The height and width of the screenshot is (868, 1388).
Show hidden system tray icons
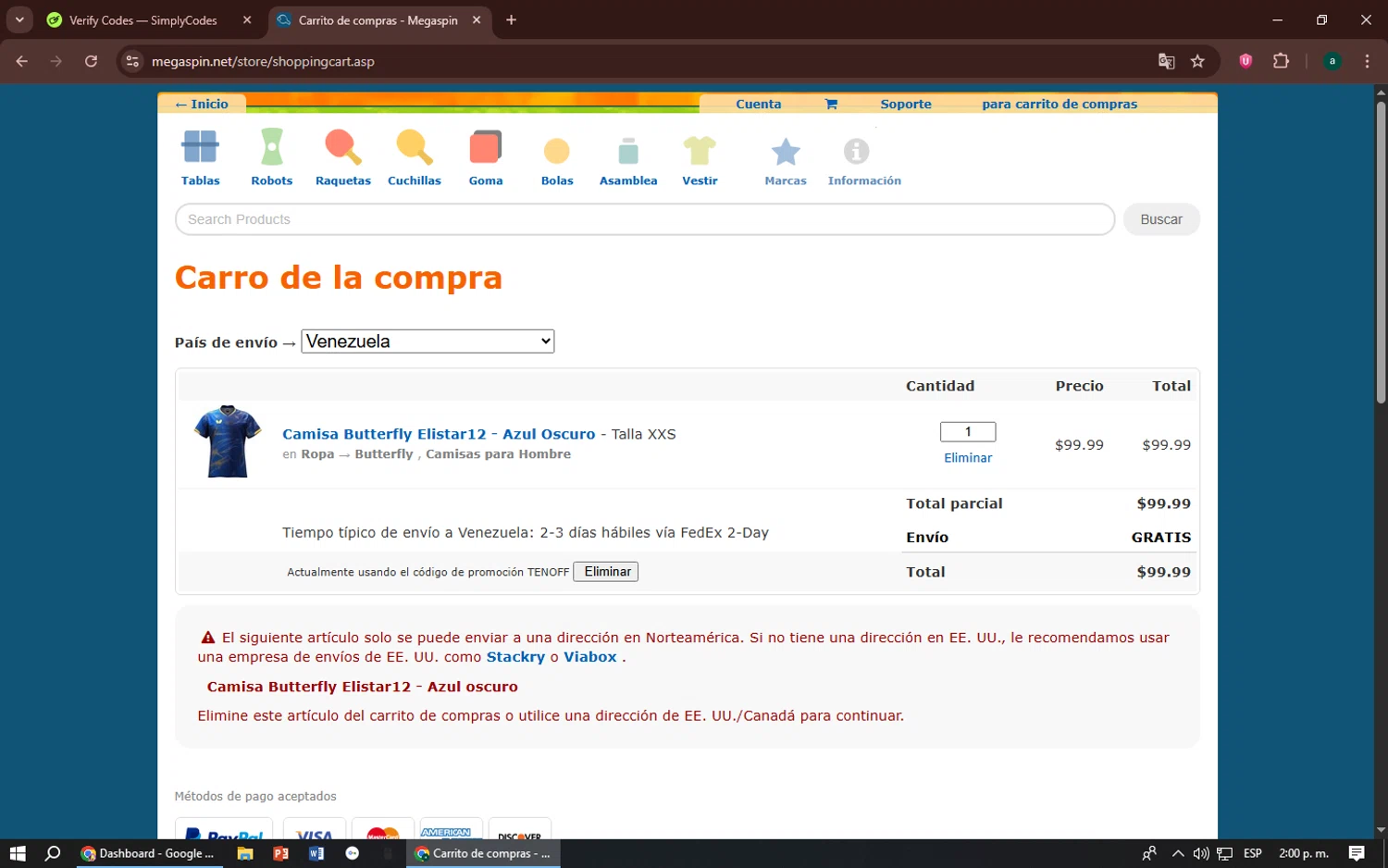pos(1177,853)
